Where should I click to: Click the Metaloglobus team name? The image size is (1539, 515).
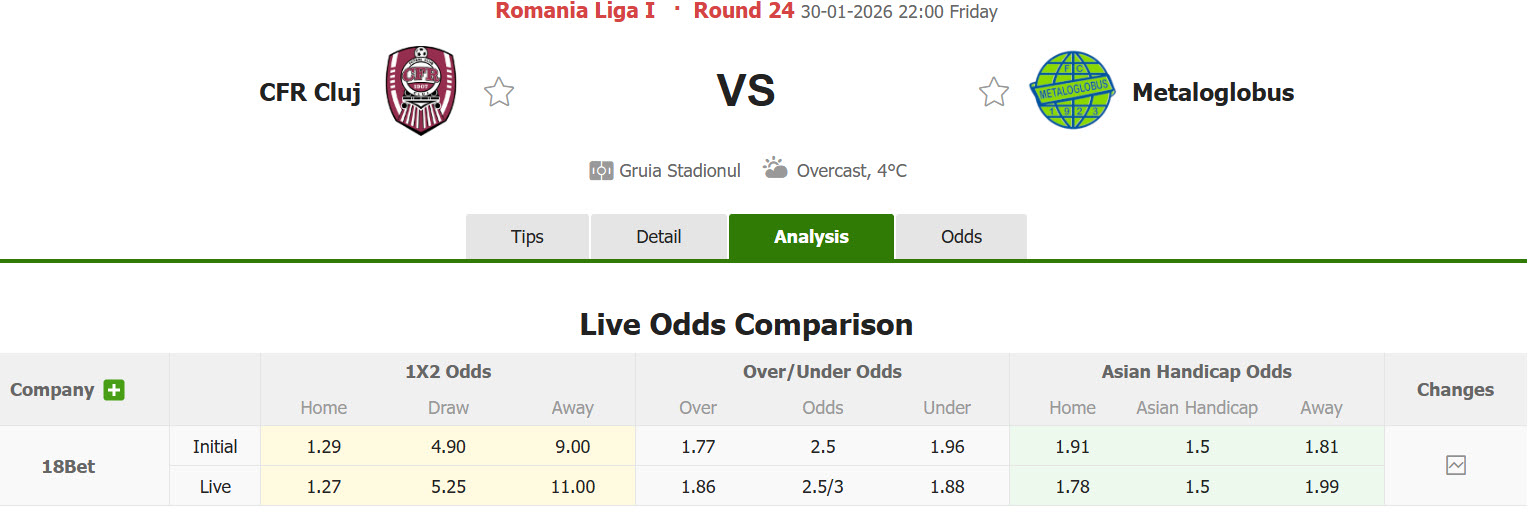[1213, 93]
